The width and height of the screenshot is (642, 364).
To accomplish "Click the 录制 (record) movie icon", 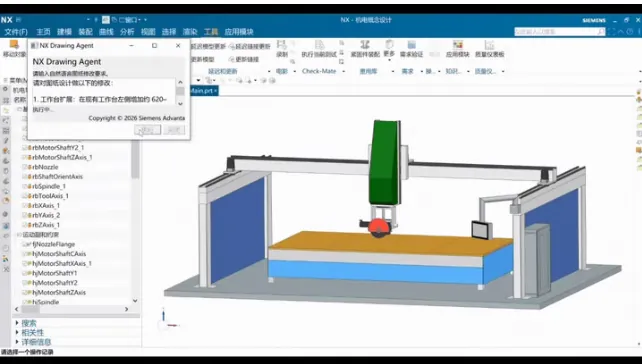I will click(282, 48).
